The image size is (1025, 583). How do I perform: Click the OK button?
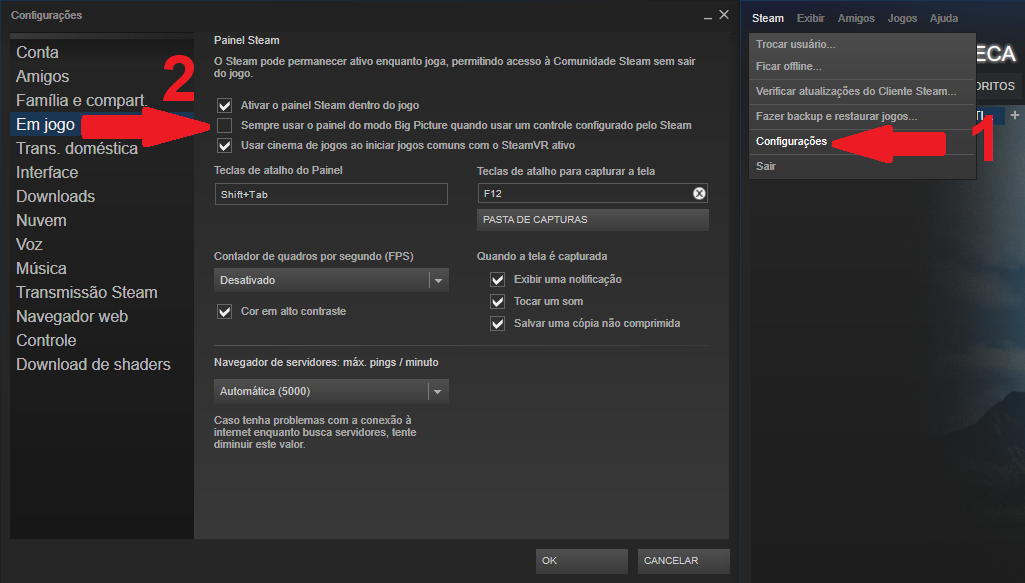coord(582,561)
